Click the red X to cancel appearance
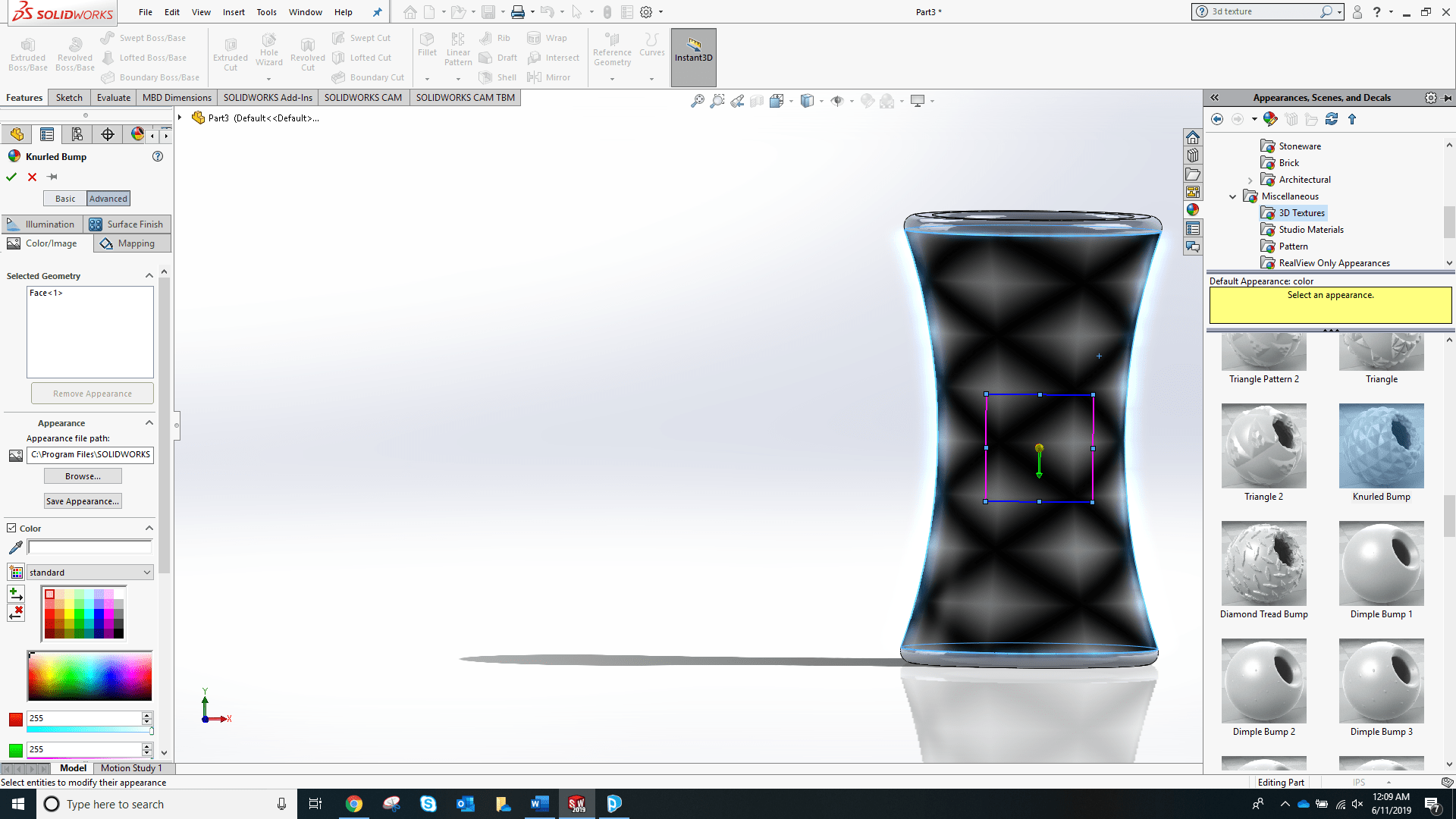 click(32, 177)
